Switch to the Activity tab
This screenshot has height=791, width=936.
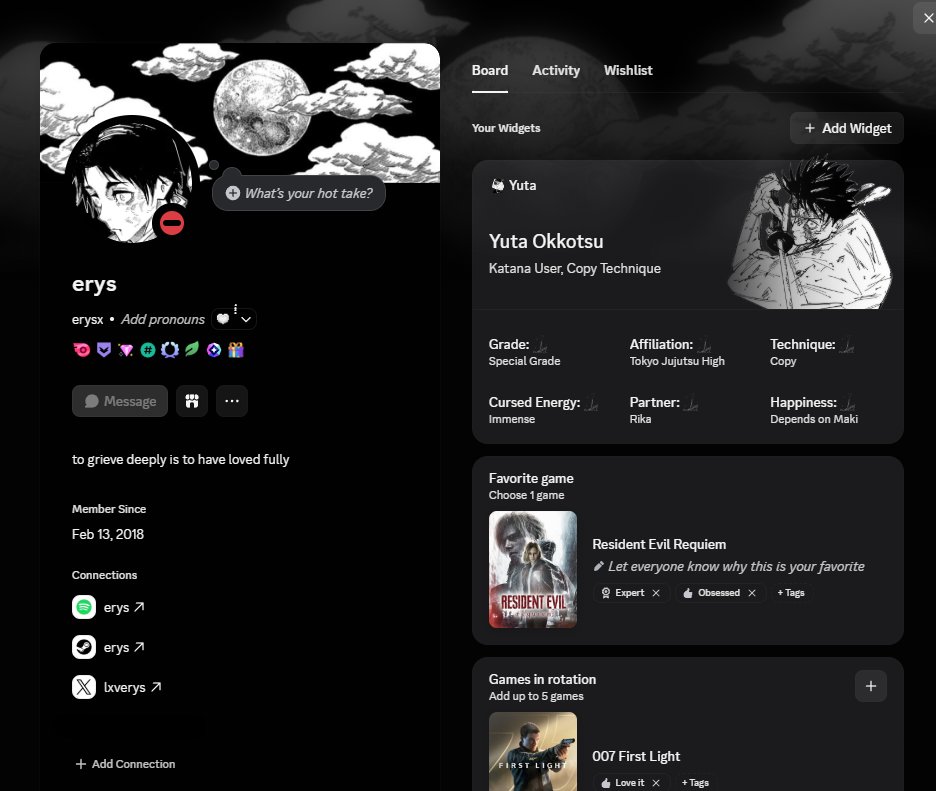556,70
